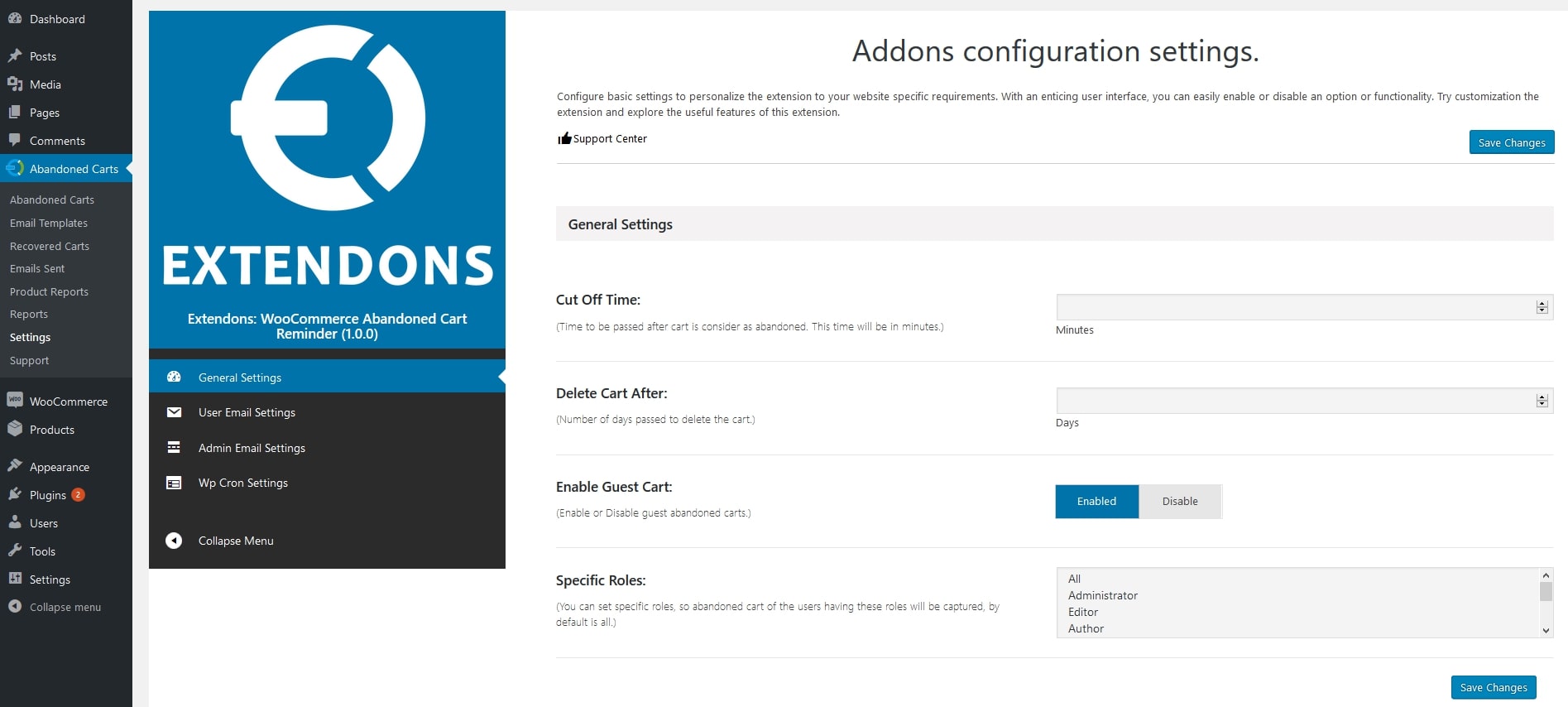
Task: Click the Admin Email Settings icon
Action: point(174,448)
